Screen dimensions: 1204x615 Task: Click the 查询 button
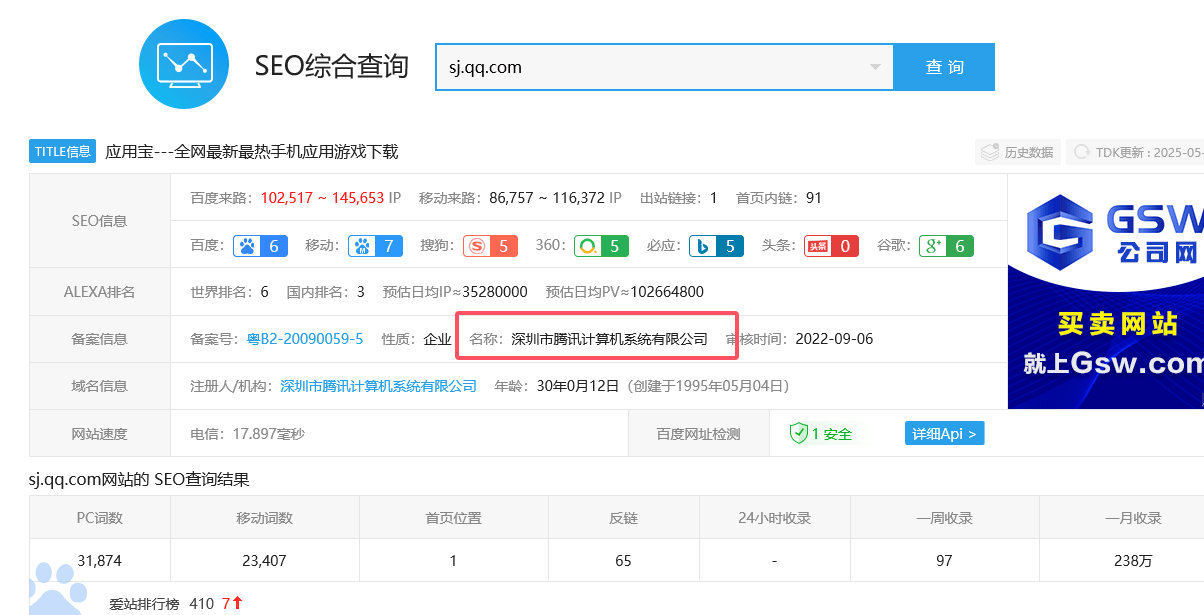(x=944, y=67)
